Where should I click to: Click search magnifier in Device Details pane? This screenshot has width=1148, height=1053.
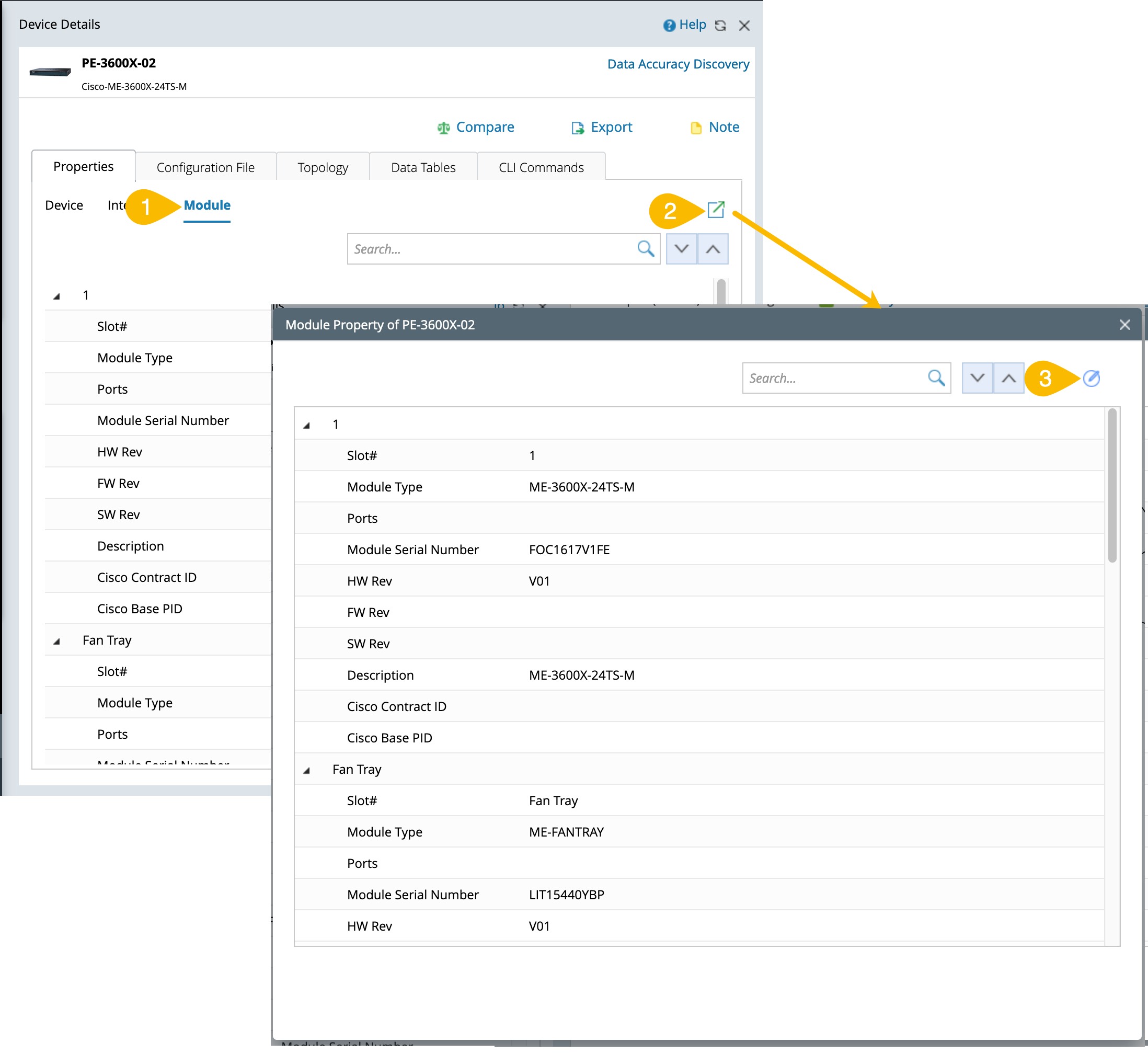pos(645,248)
